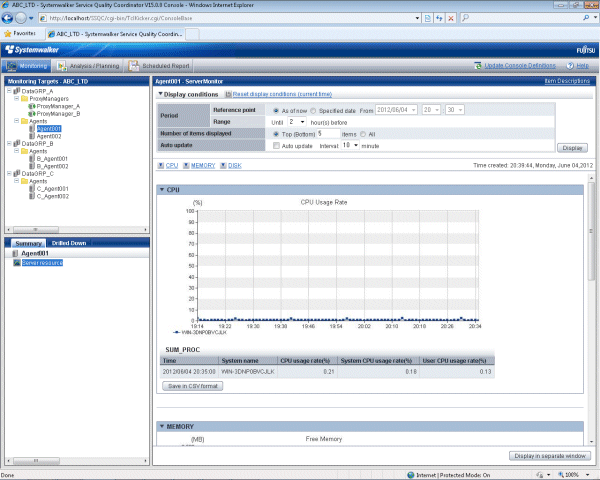Viewport: 600px width, 480px height.
Task: Select B_Agent002 in the tree
Action: pos(52,166)
